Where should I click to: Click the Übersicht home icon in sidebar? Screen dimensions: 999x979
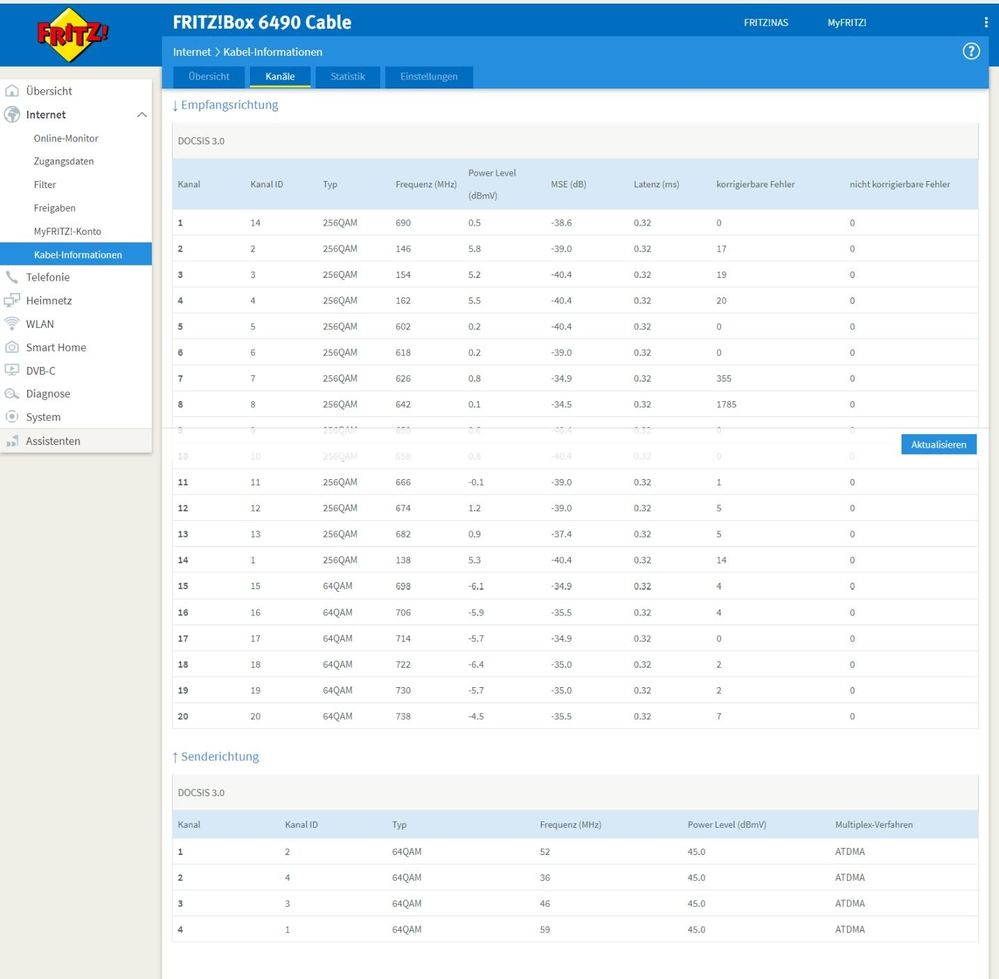pyautogui.click(x=12, y=91)
